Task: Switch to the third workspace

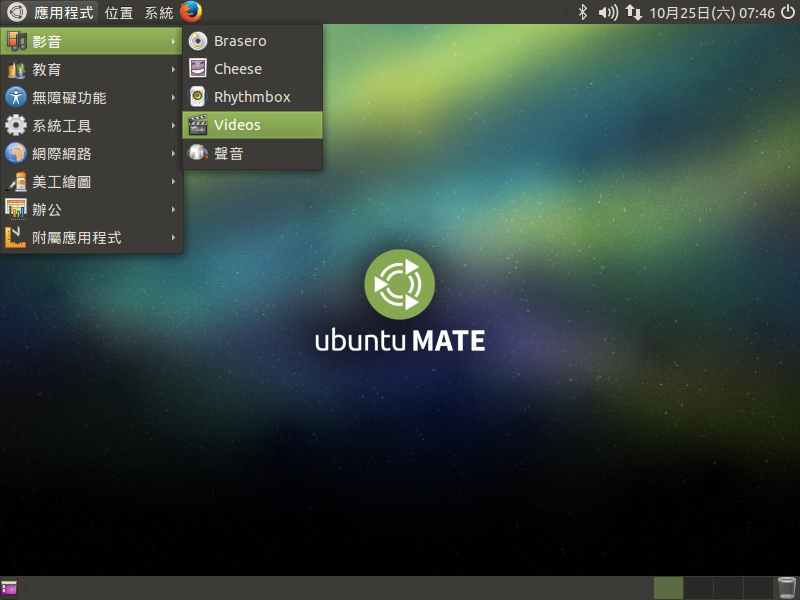Action: coord(728,588)
